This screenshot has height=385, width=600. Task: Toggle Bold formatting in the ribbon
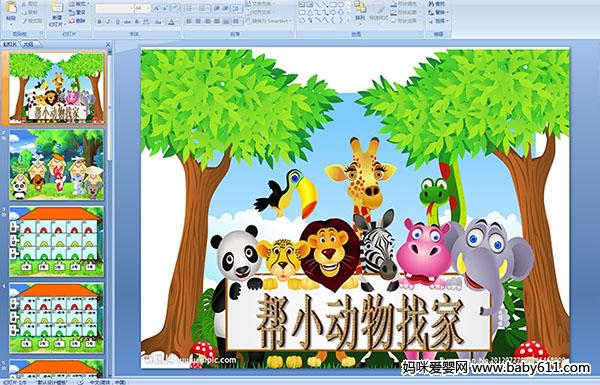[x=99, y=22]
